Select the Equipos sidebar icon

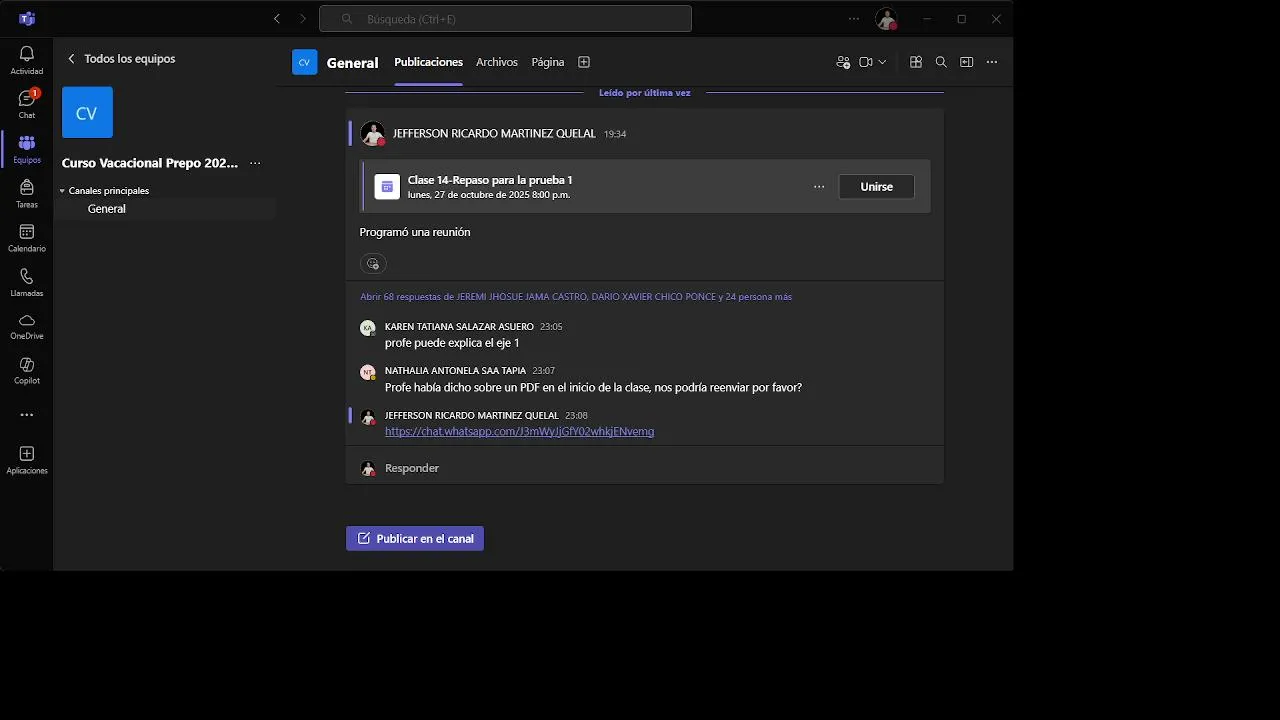coord(27,149)
